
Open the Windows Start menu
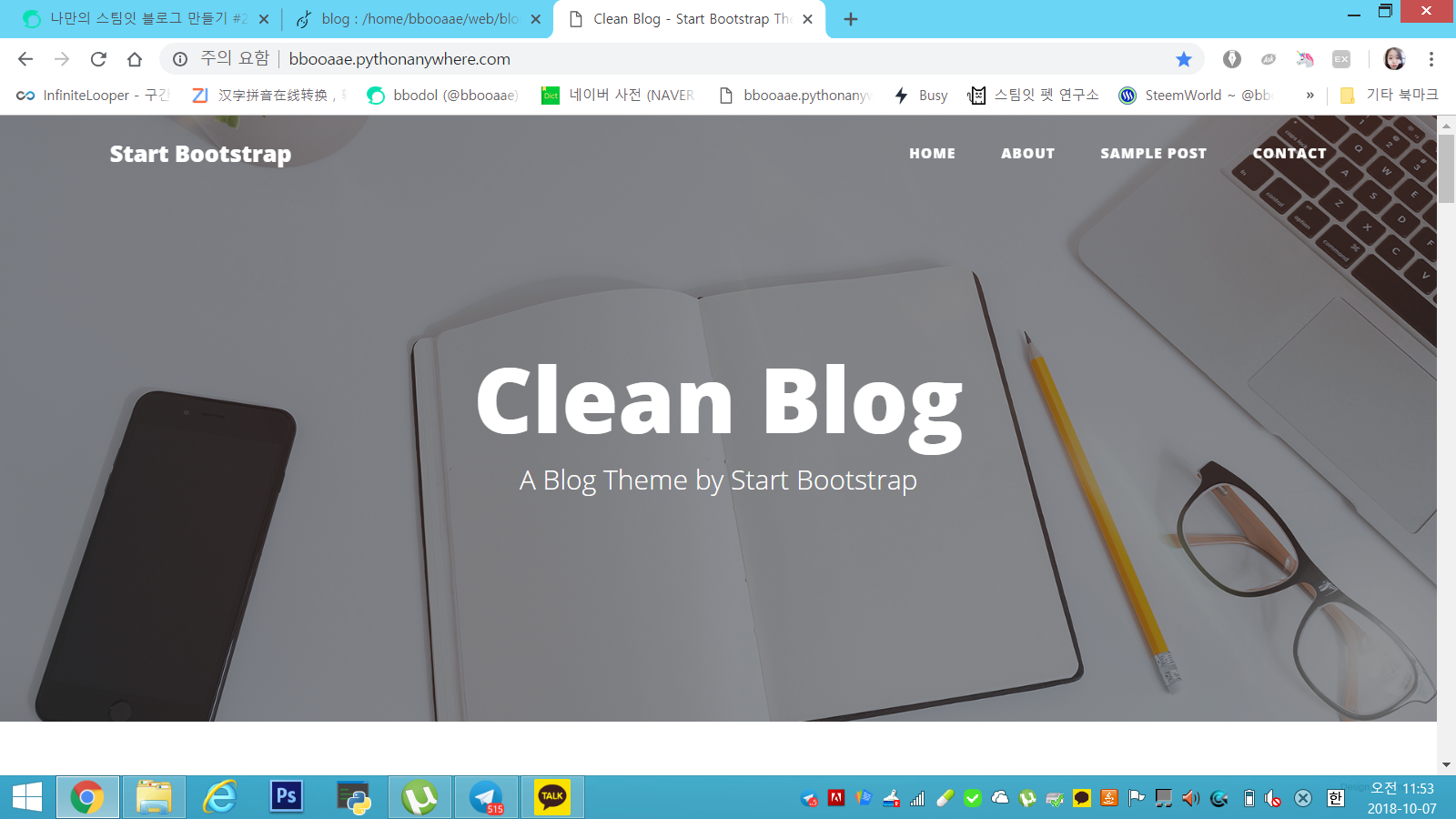pyautogui.click(x=27, y=797)
